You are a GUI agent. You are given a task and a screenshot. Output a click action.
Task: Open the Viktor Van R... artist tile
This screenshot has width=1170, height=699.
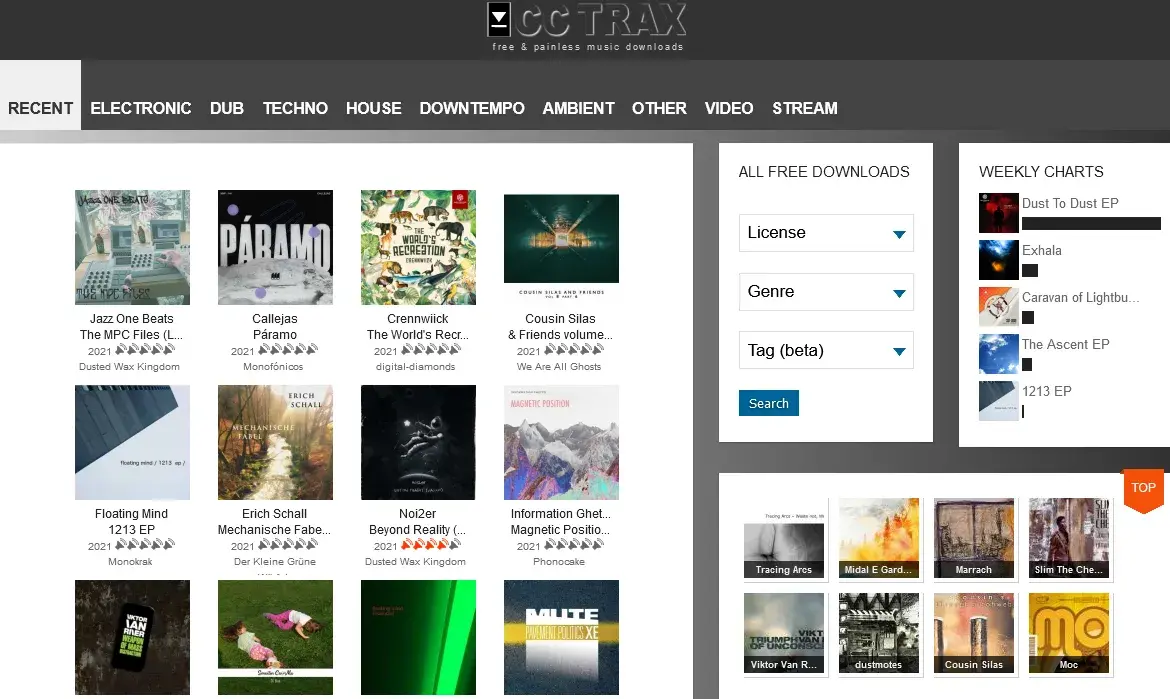[784, 633]
